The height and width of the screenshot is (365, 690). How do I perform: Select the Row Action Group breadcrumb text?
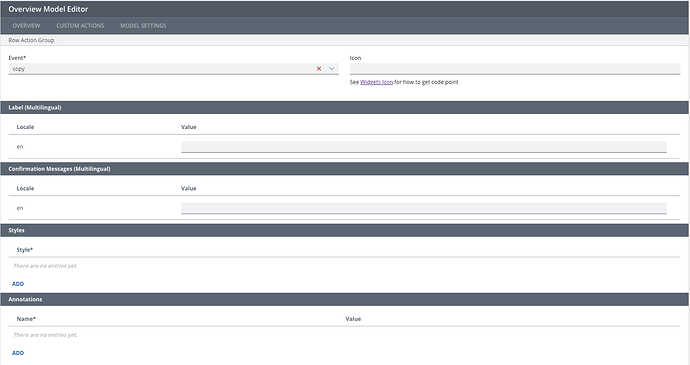[x=31, y=40]
